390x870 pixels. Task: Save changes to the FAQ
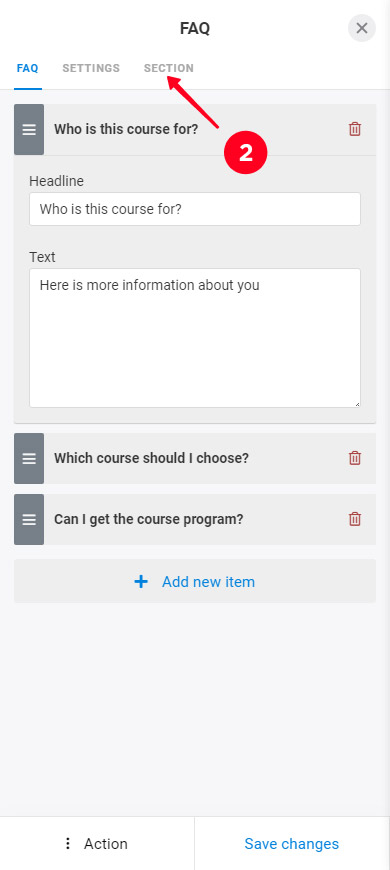(x=292, y=843)
